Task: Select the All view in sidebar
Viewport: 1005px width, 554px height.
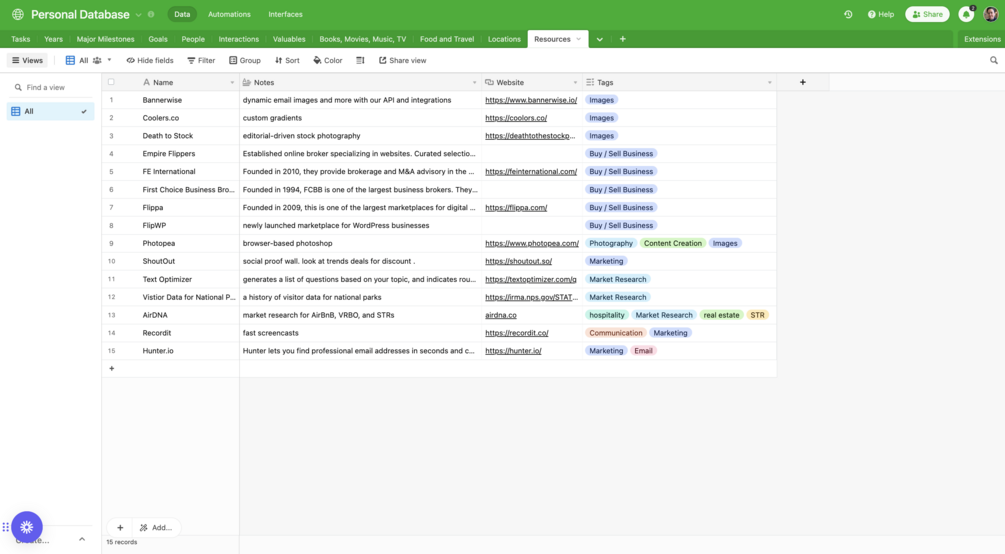Action: pyautogui.click(x=50, y=112)
